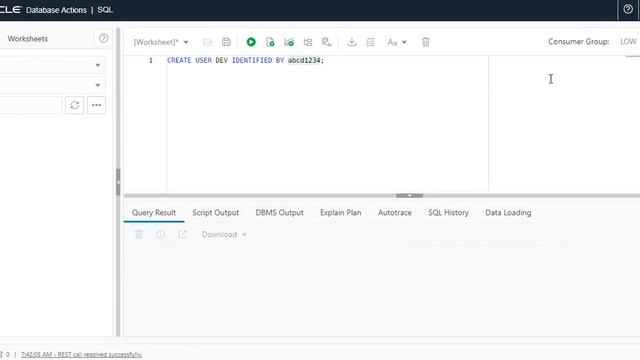Switch to the Explain Plan tab

(x=340, y=213)
